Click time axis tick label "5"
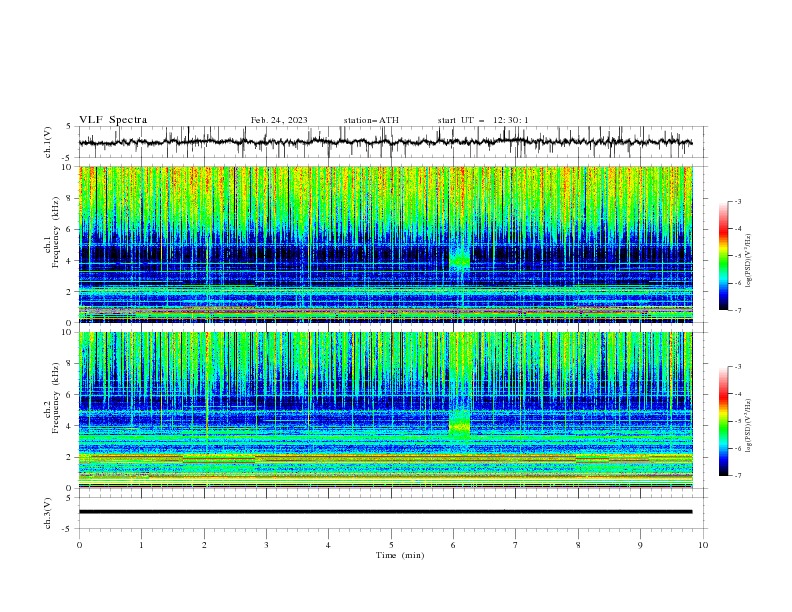The height and width of the screenshot is (612, 792). [391, 545]
